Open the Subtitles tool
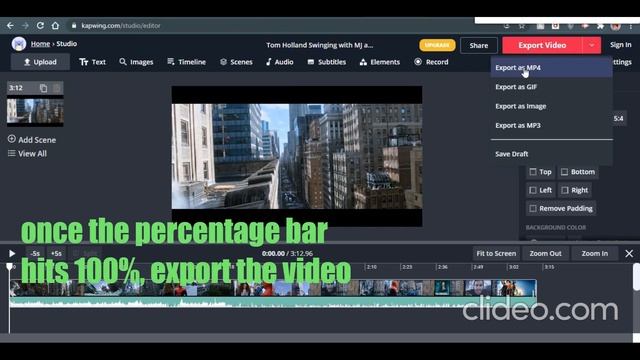Image resolution: width=640 pixels, height=360 pixels. pyautogui.click(x=327, y=62)
